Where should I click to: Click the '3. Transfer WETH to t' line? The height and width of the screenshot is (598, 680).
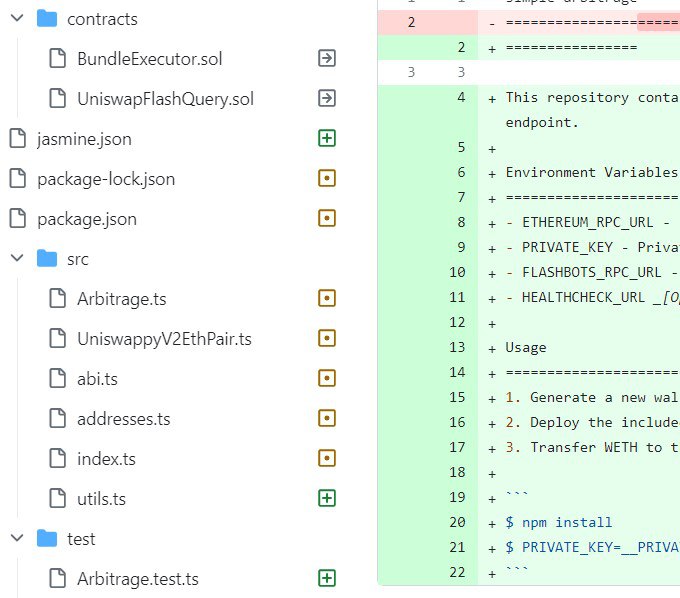(592, 447)
